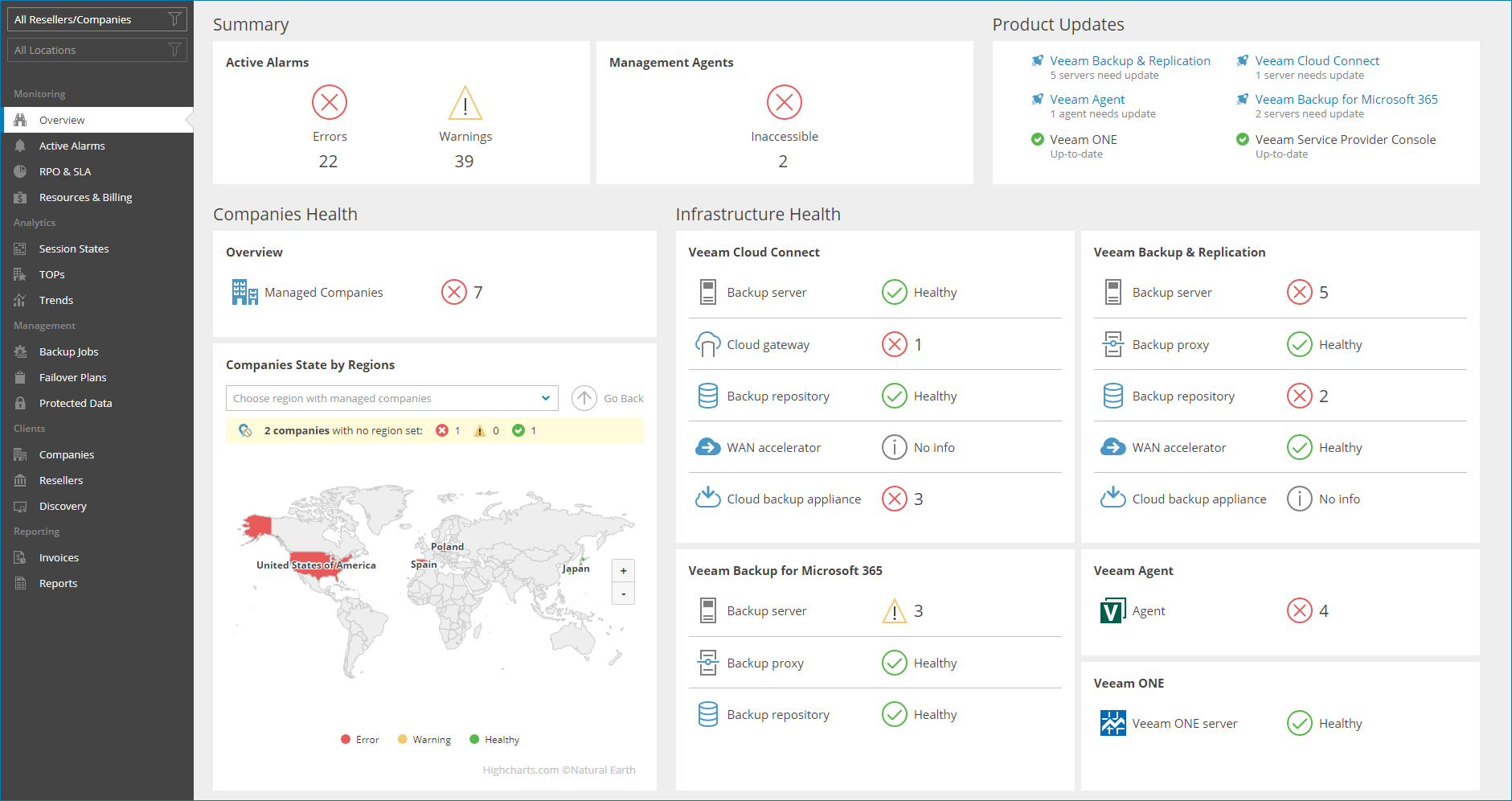Screen dimensions: 1512x801
Task: Toggle the Healthy legend item on map
Action: (x=494, y=739)
